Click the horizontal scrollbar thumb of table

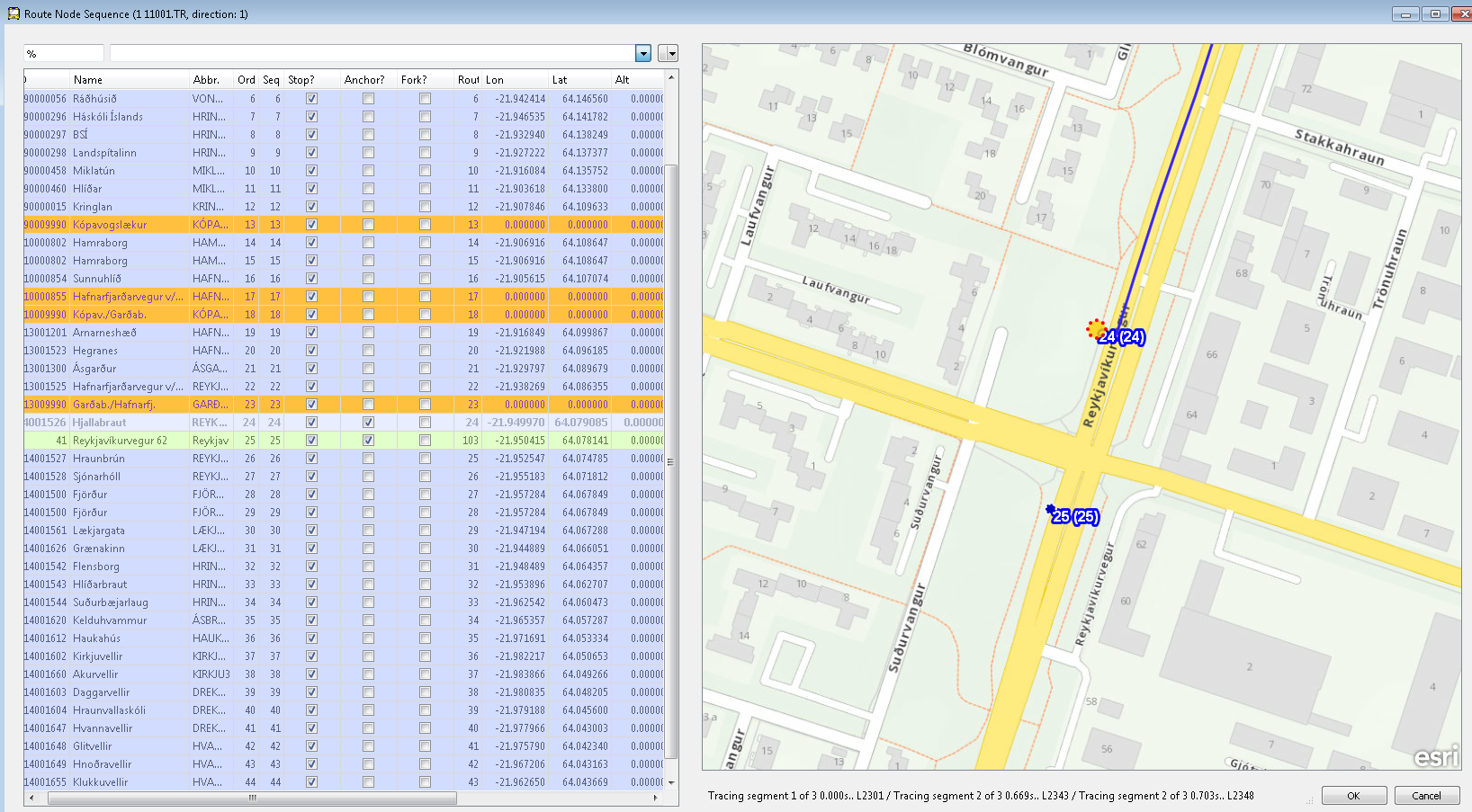252,798
